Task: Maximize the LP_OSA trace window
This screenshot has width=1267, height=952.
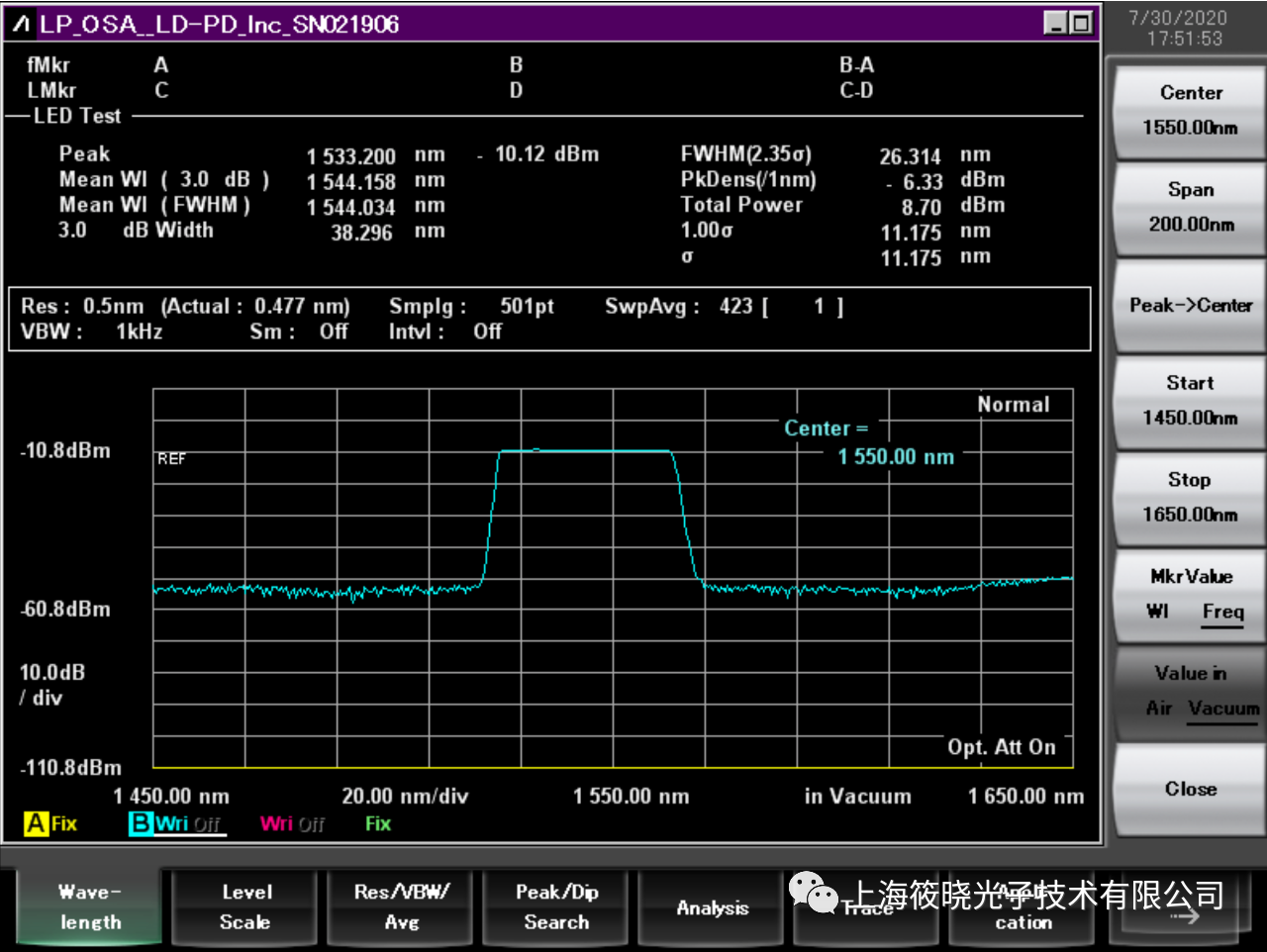Action: (x=1081, y=23)
